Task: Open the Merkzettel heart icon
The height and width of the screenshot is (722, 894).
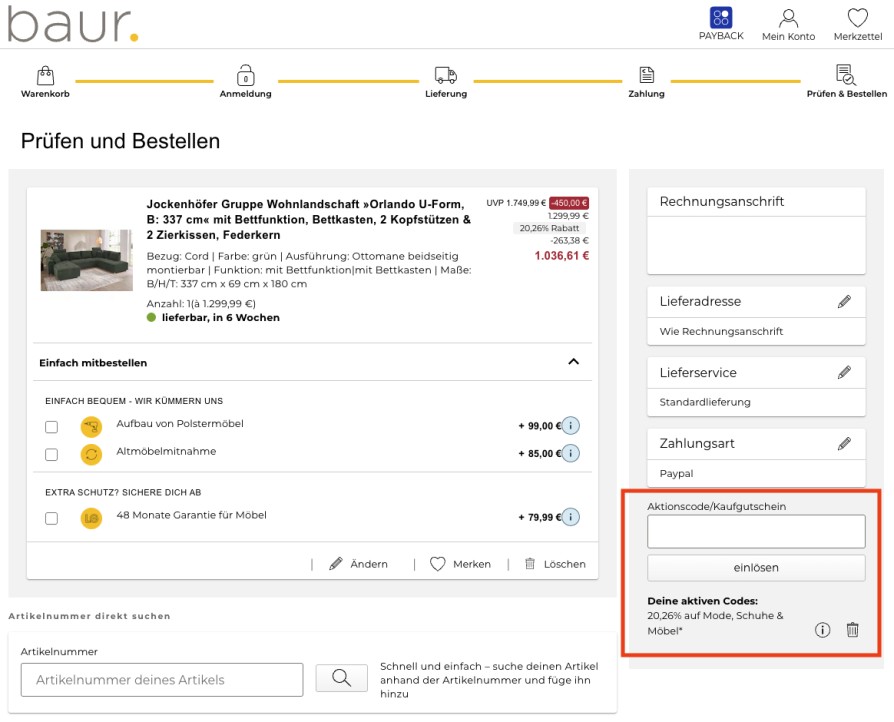Action: (x=857, y=18)
